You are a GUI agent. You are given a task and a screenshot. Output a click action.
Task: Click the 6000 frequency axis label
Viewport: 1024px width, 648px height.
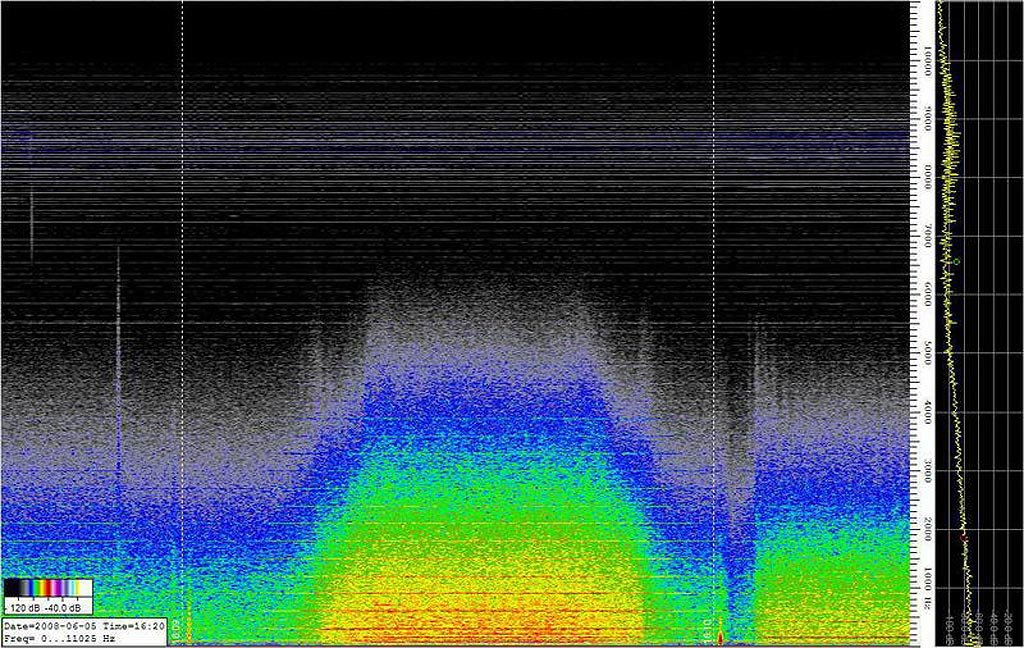click(x=926, y=295)
